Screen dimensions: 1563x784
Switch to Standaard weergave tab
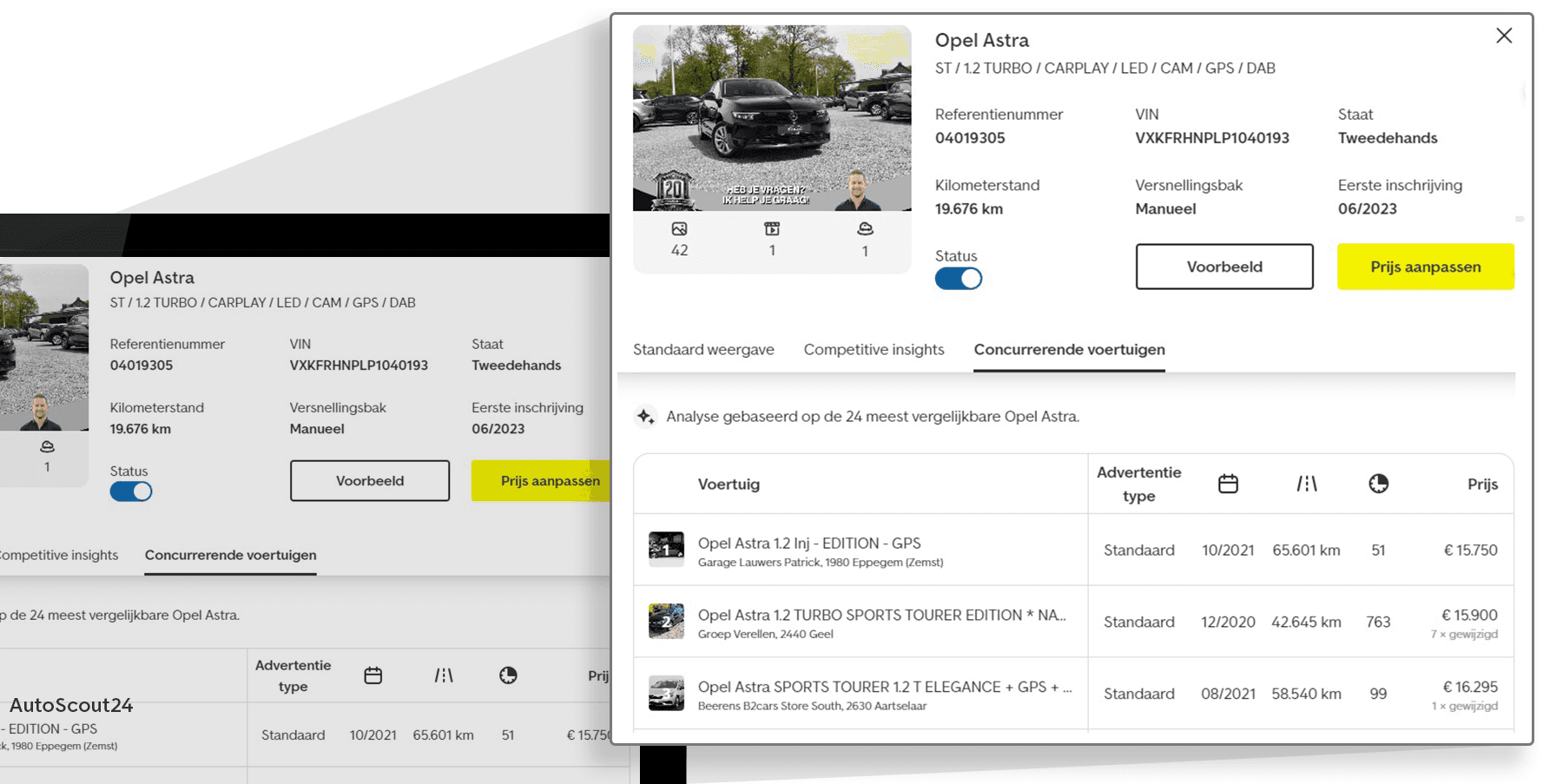pyautogui.click(x=703, y=349)
